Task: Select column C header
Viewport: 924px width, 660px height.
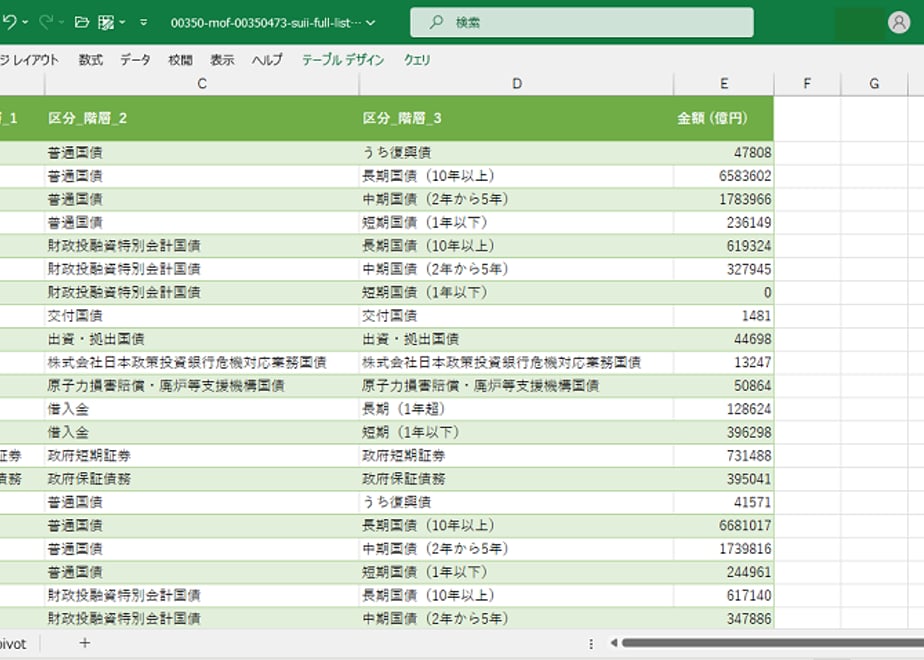Action: pyautogui.click(x=202, y=84)
